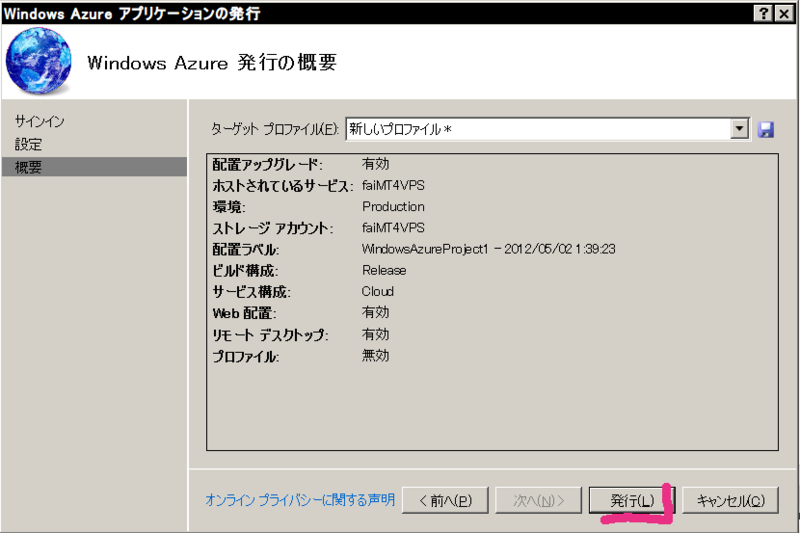800x533 pixels.
Task: Click the 無効 profile value
Action: [375, 356]
